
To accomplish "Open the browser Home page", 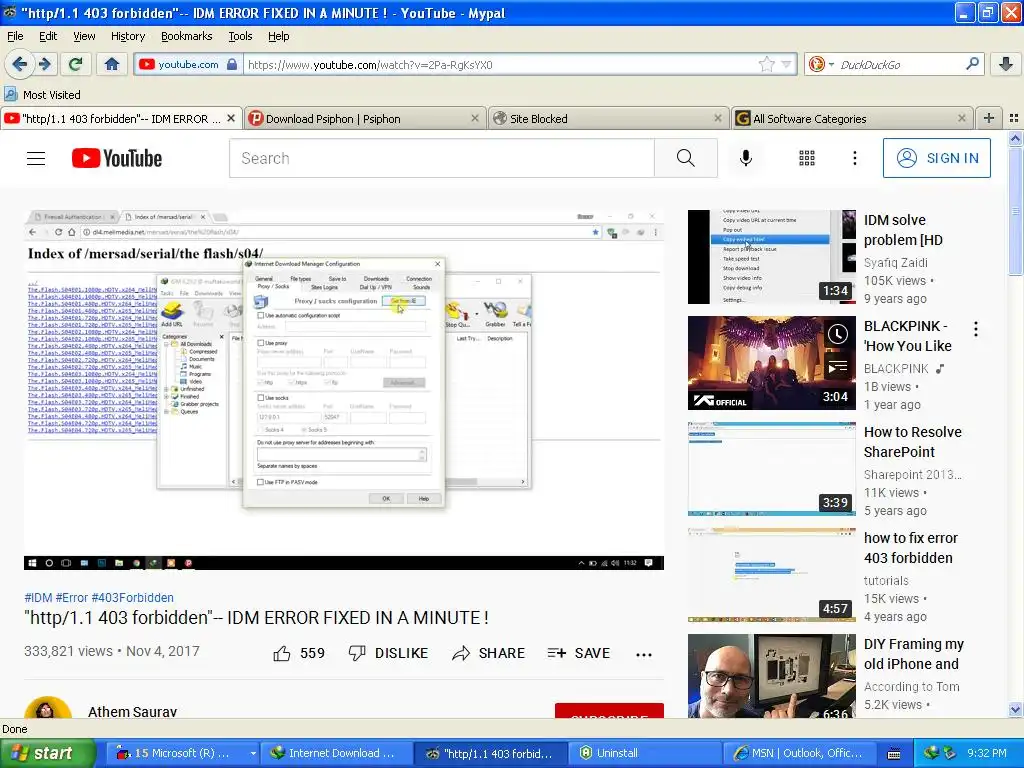I will pos(112,64).
